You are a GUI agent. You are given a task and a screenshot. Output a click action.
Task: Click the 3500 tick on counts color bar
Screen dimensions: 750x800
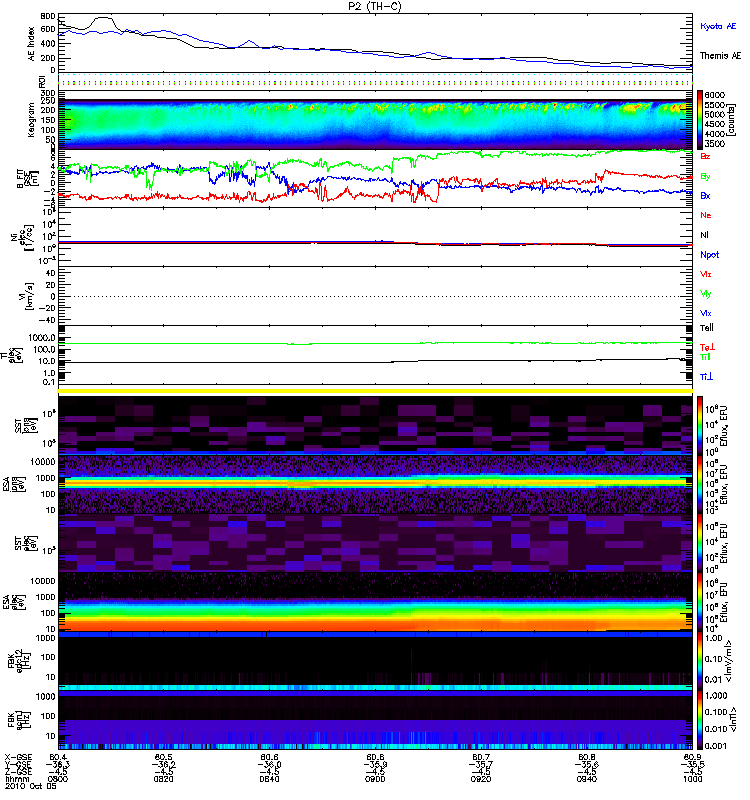coord(714,144)
